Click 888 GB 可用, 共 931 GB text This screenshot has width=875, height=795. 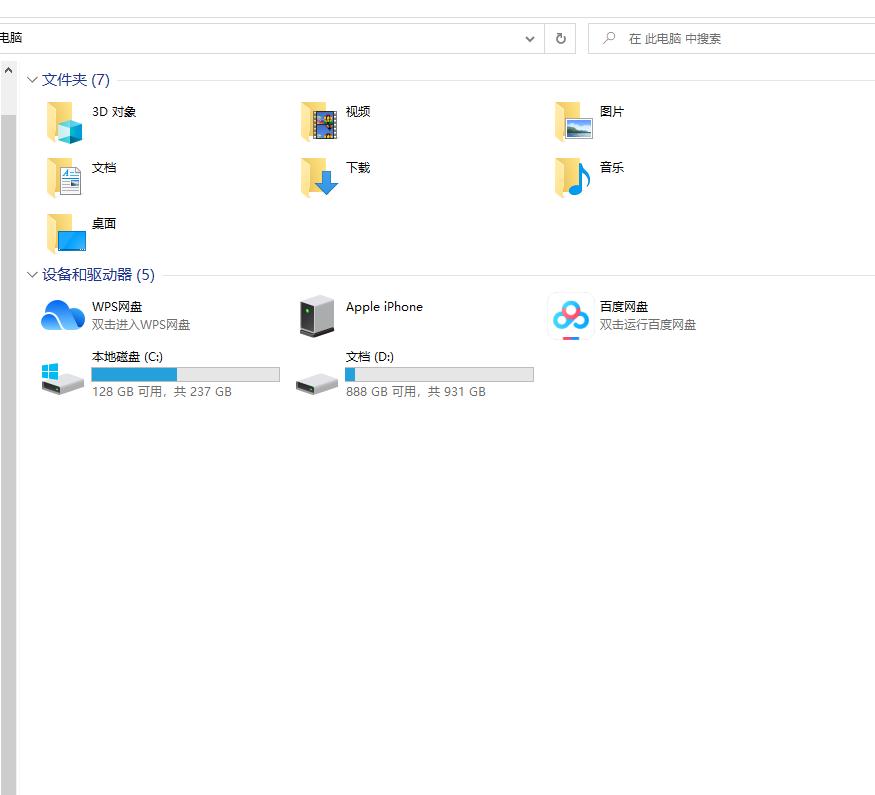416,392
